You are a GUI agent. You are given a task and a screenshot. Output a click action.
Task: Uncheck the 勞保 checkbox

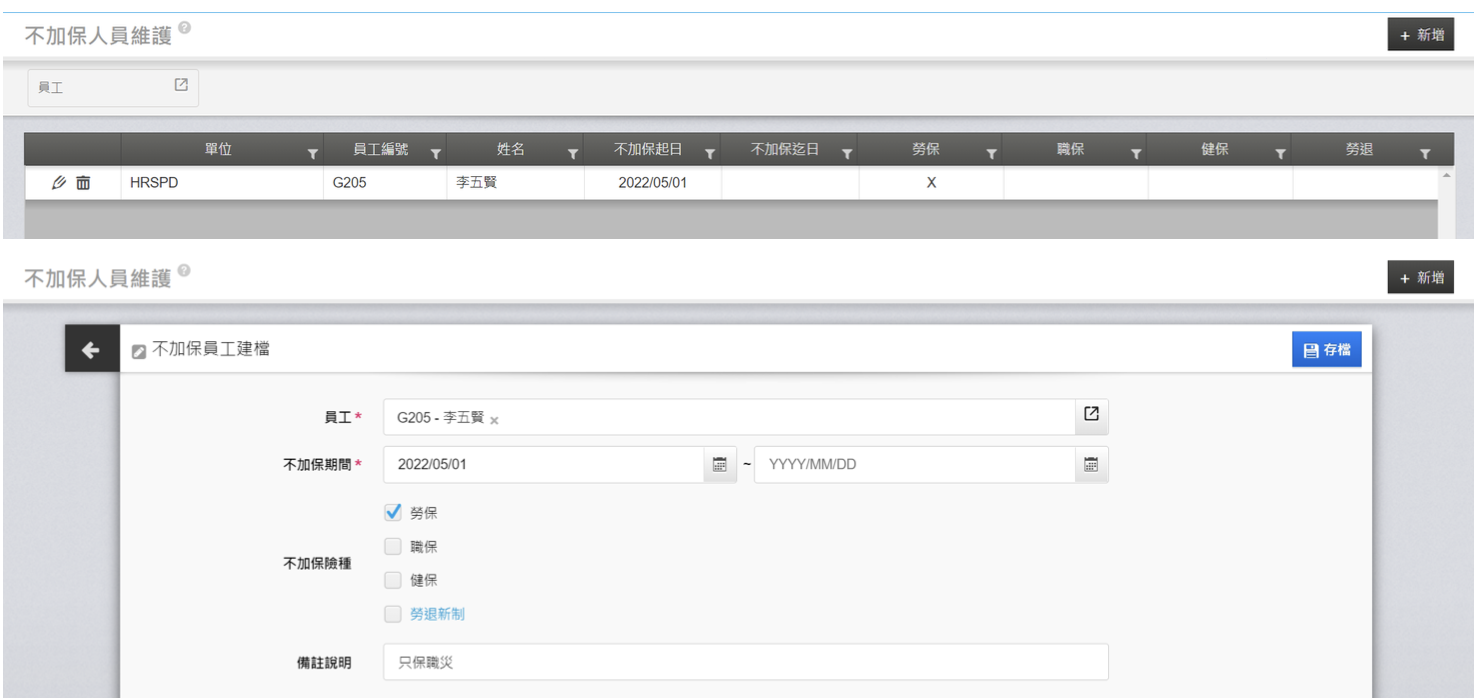point(393,512)
